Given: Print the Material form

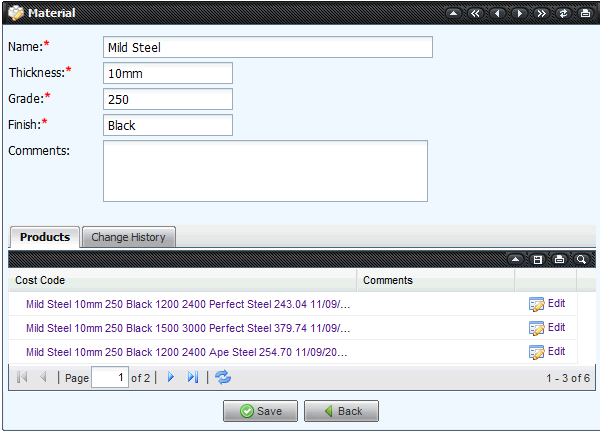Looking at the screenshot, I should pos(585,13).
